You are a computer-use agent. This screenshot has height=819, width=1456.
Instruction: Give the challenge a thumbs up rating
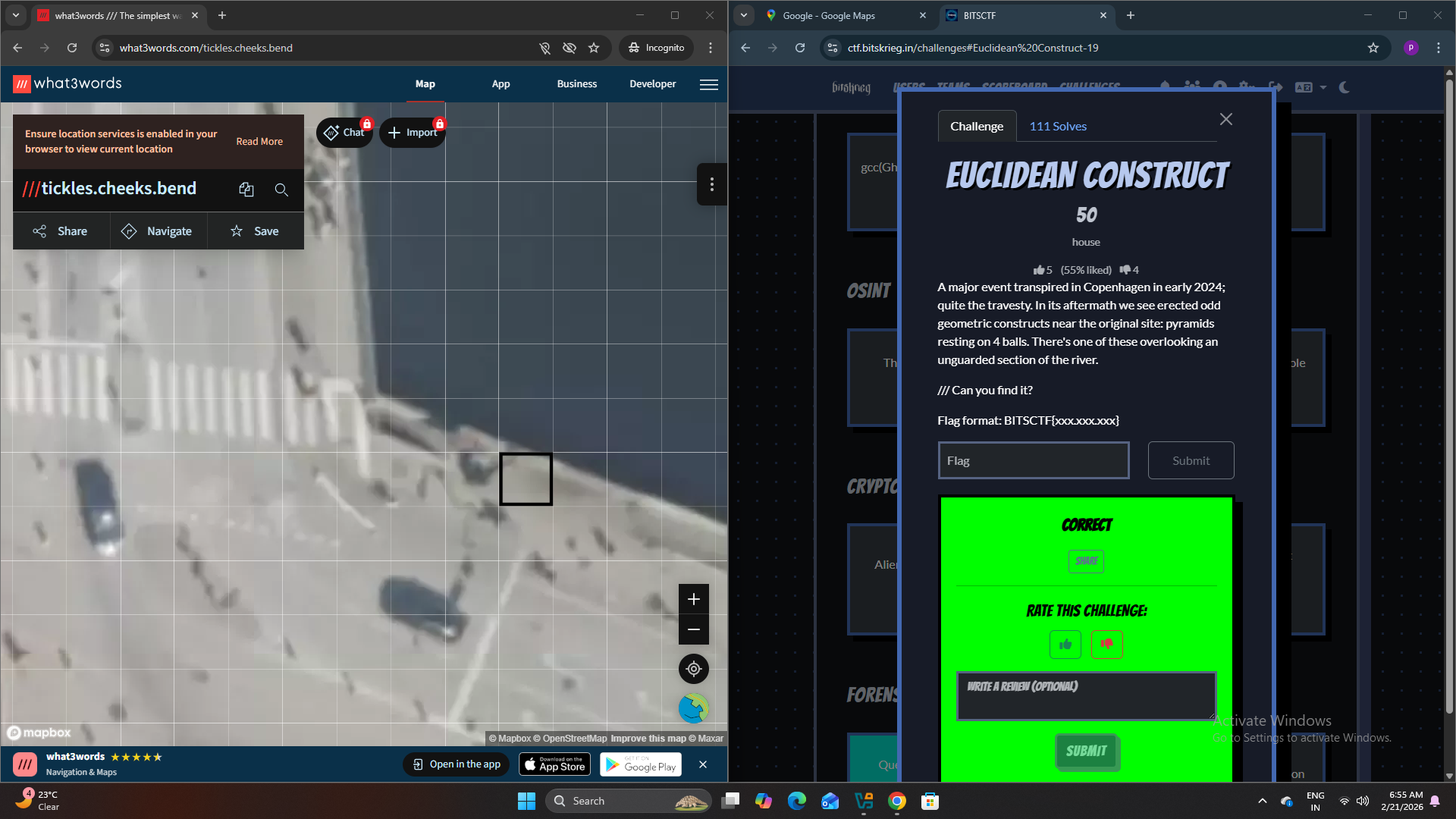click(x=1065, y=644)
